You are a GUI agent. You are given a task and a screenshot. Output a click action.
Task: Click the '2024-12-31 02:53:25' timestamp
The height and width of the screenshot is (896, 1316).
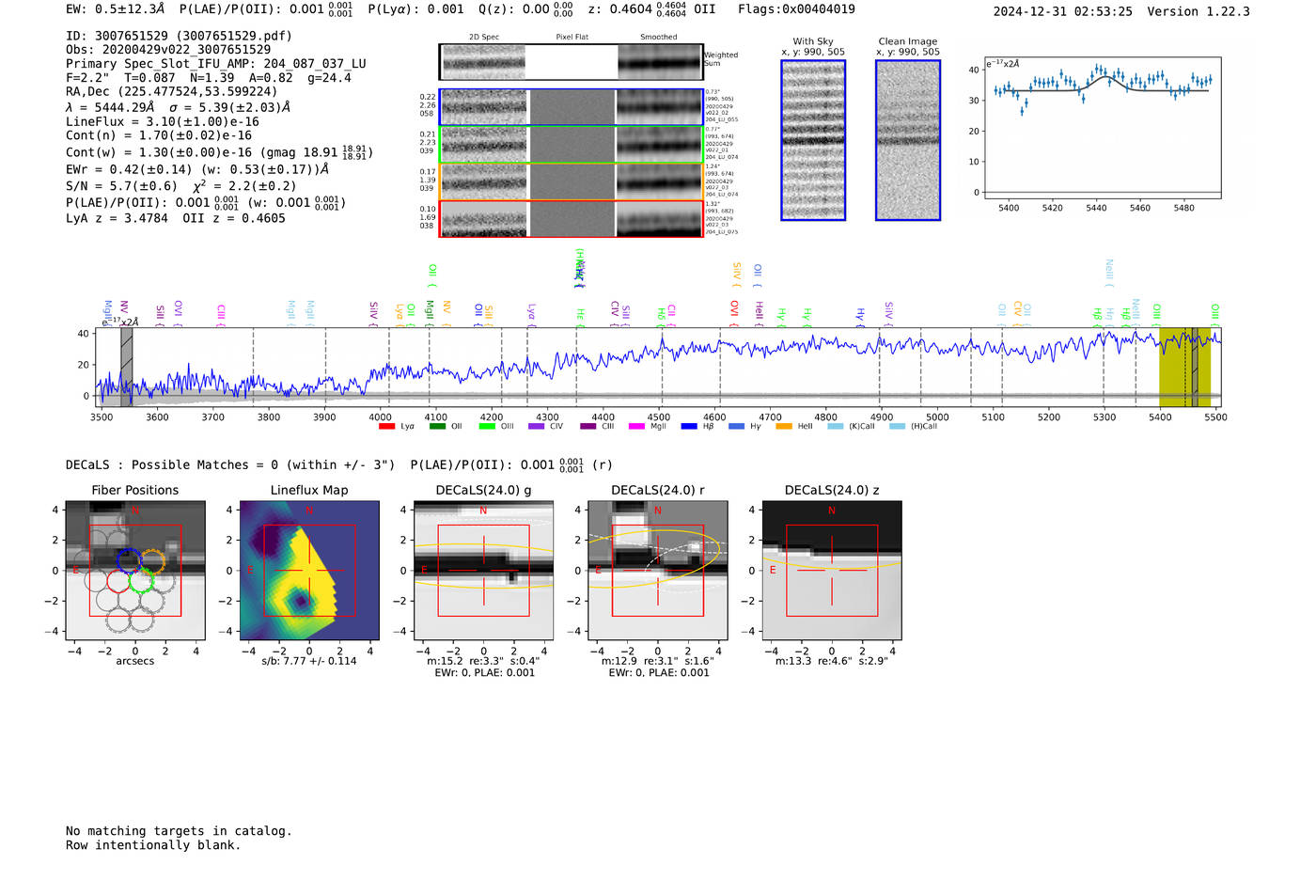coord(1063,11)
